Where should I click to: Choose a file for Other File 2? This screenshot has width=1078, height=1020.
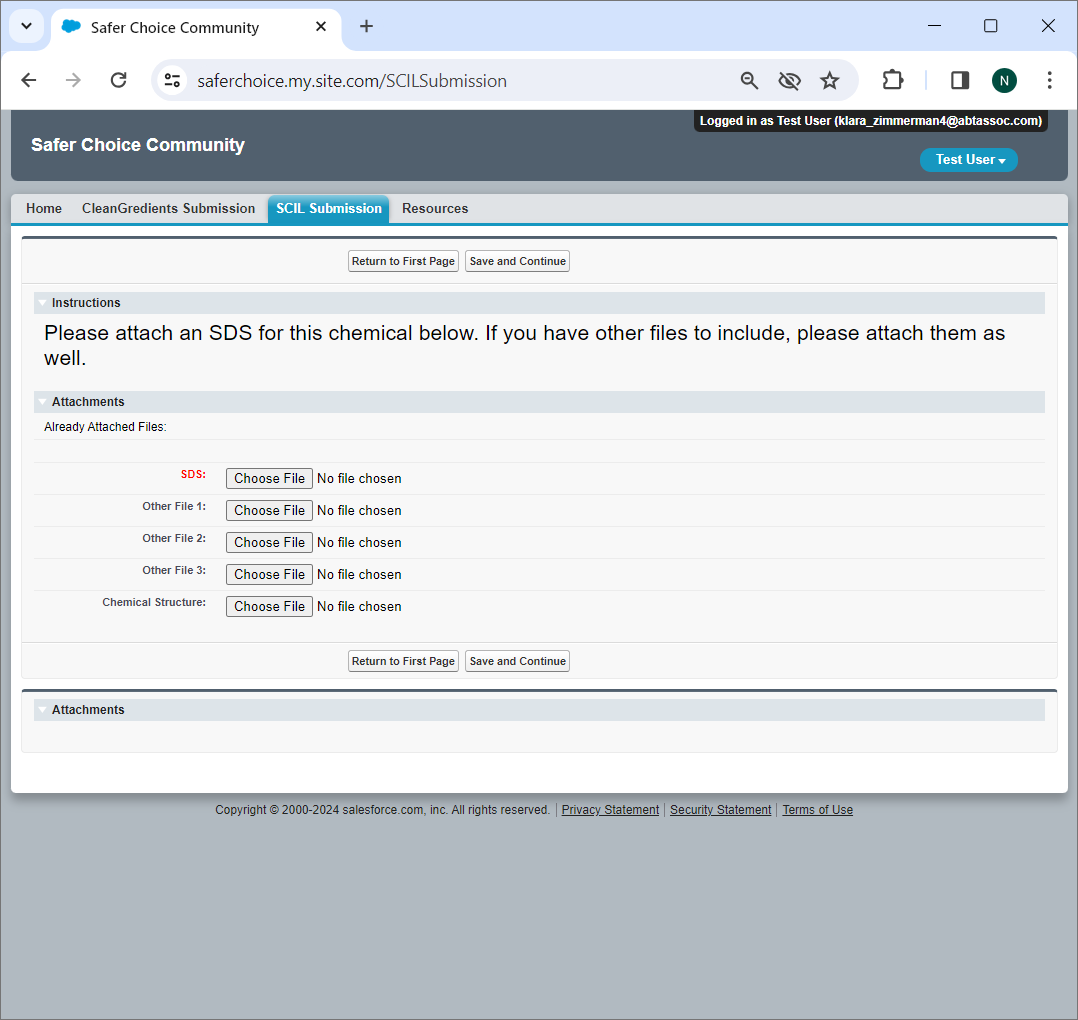coord(270,542)
